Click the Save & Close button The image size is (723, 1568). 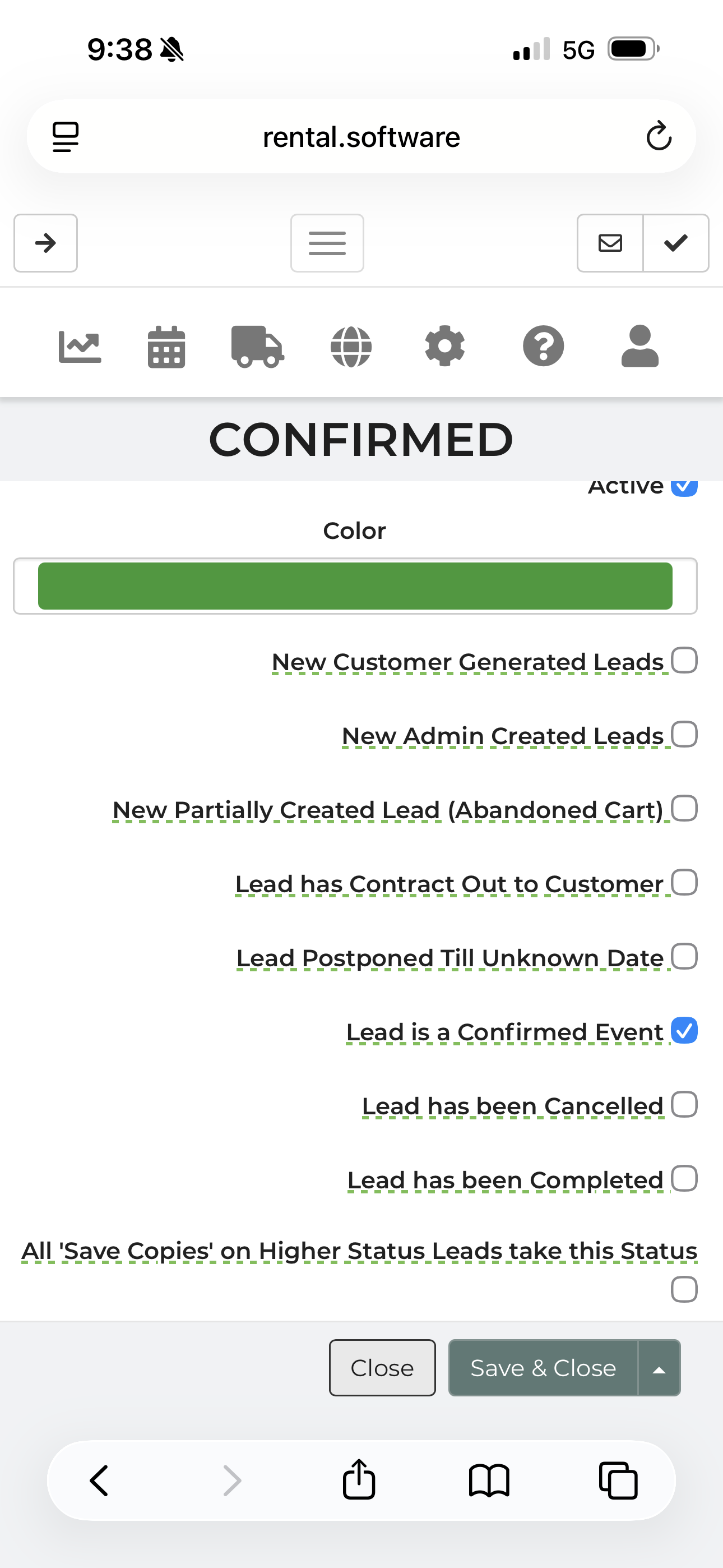(543, 1368)
